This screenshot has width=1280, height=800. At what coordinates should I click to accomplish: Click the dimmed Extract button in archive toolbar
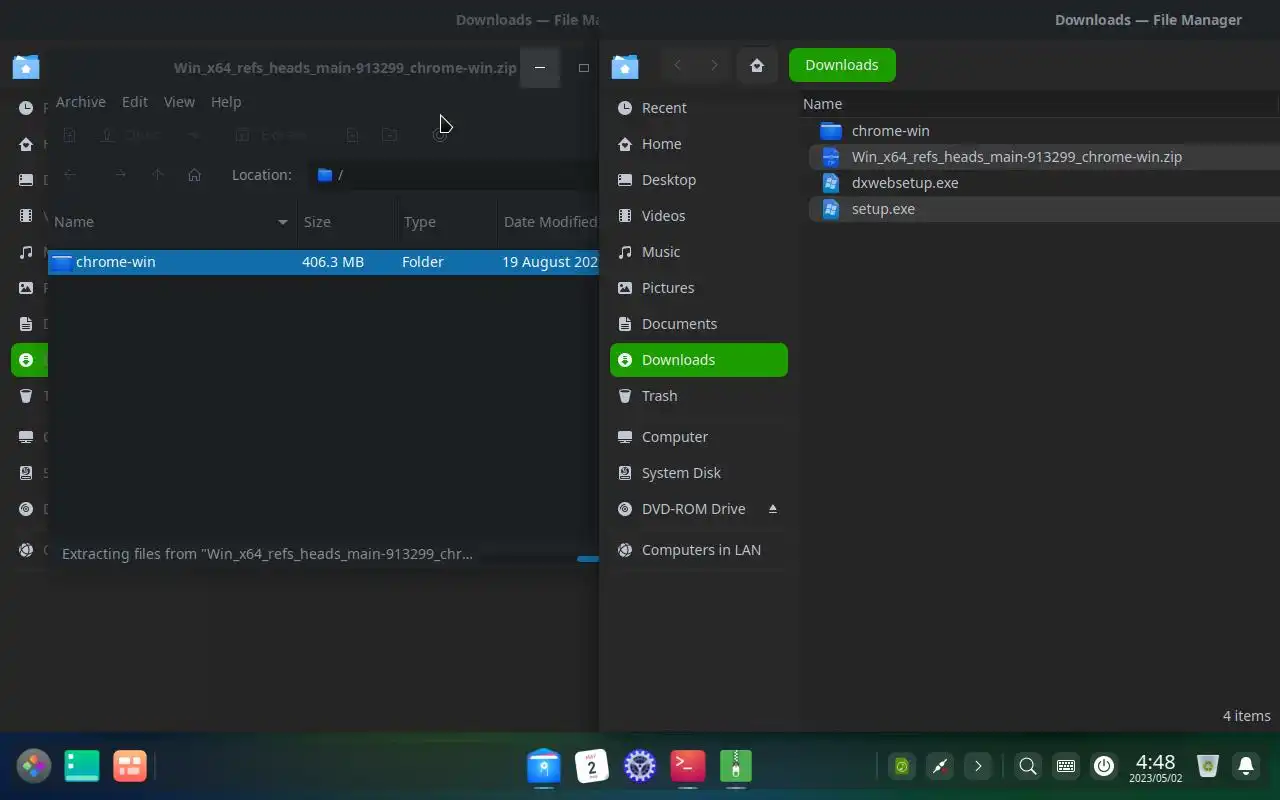click(x=273, y=135)
